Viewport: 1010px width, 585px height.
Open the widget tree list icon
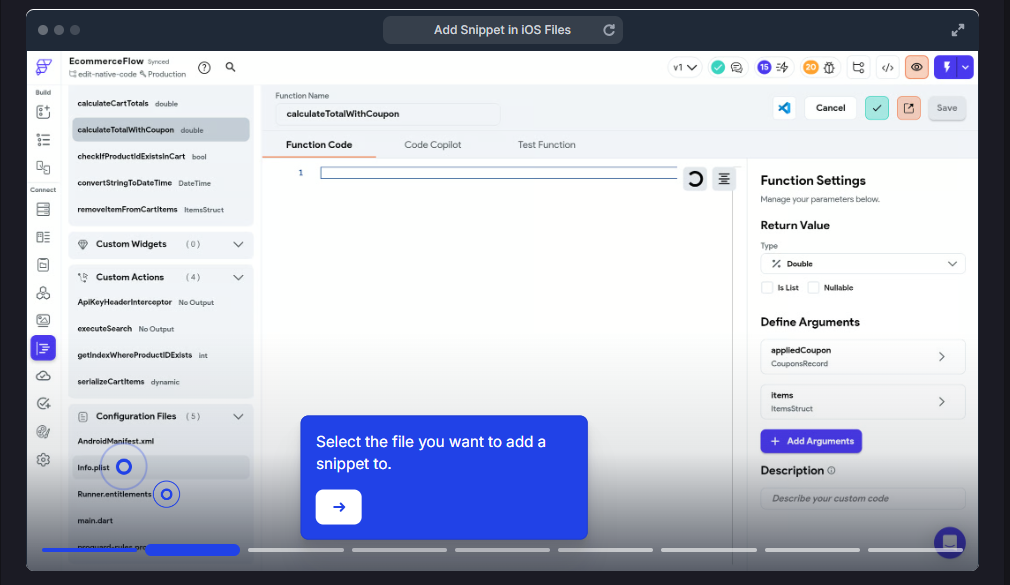43,140
